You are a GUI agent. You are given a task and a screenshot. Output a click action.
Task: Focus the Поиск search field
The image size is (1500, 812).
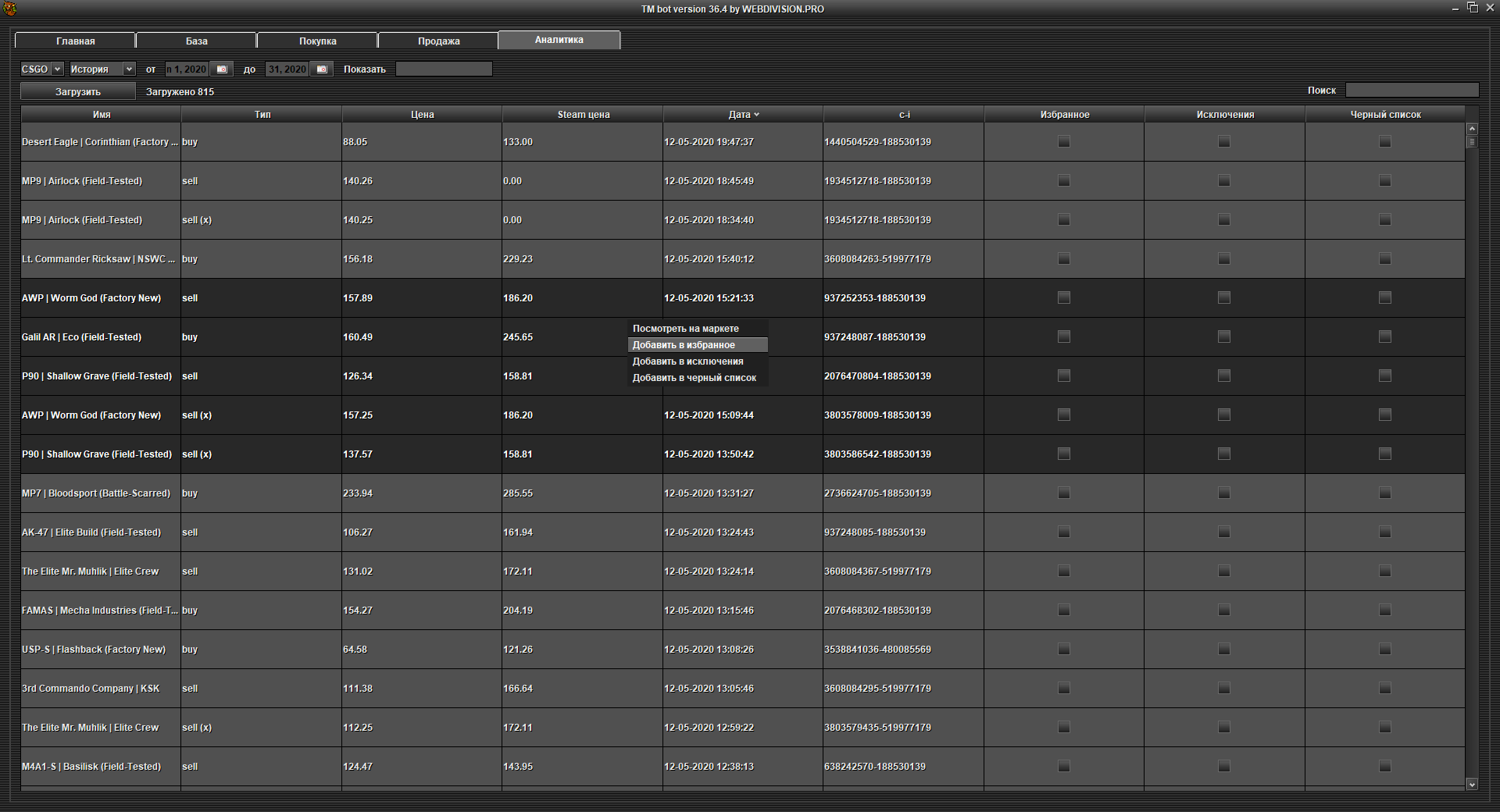(x=1411, y=91)
